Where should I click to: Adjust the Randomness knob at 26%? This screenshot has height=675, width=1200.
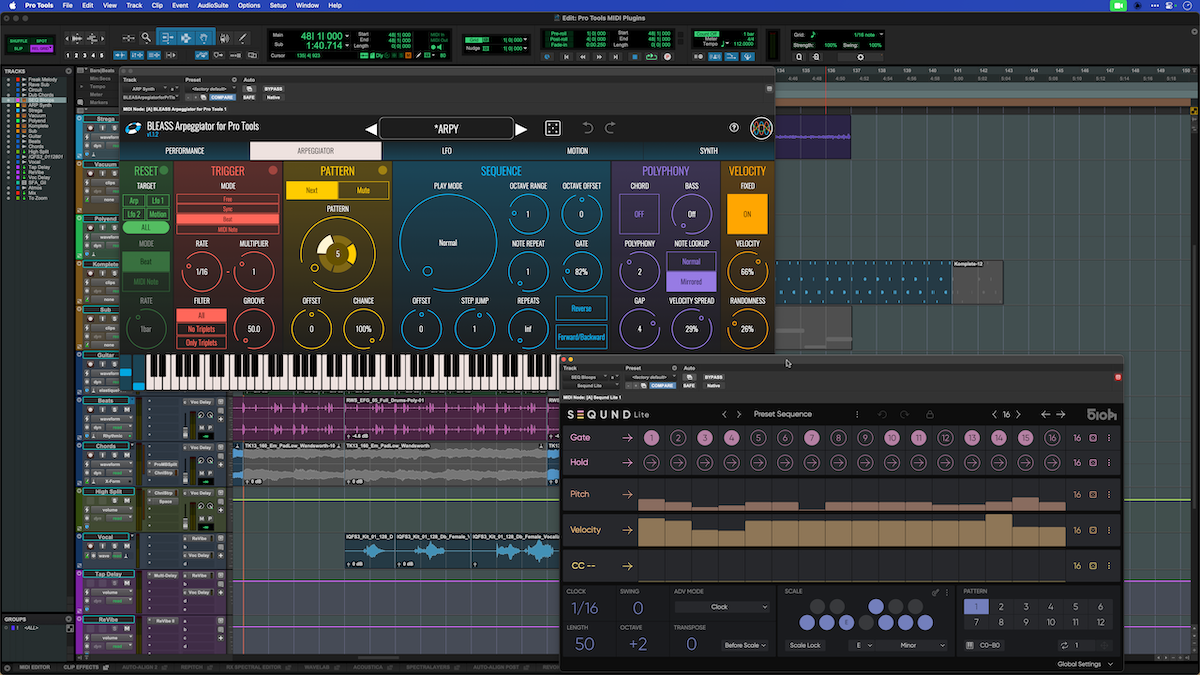point(748,328)
